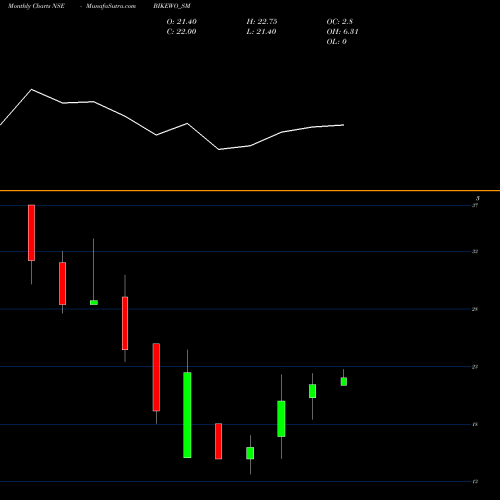Click the 23 price axis label
This screenshot has height=500, width=500.
[475, 367]
